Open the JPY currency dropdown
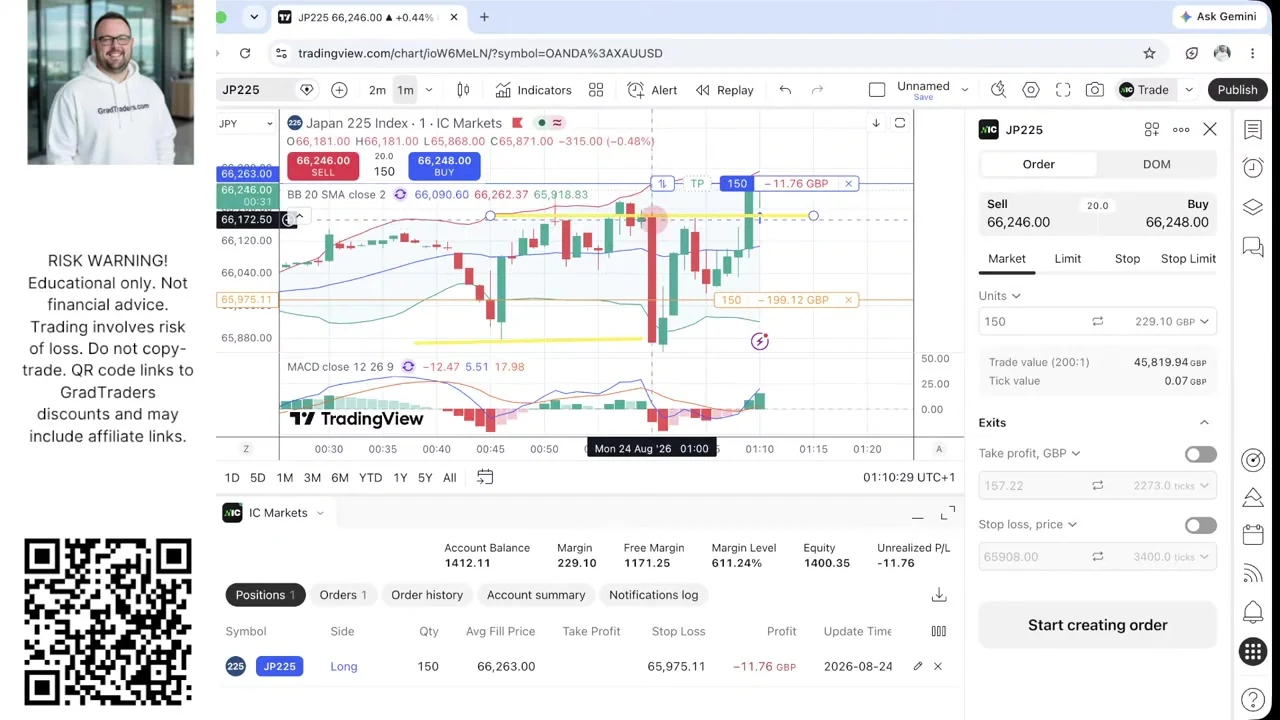This screenshot has height=720, width=1280. click(246, 124)
